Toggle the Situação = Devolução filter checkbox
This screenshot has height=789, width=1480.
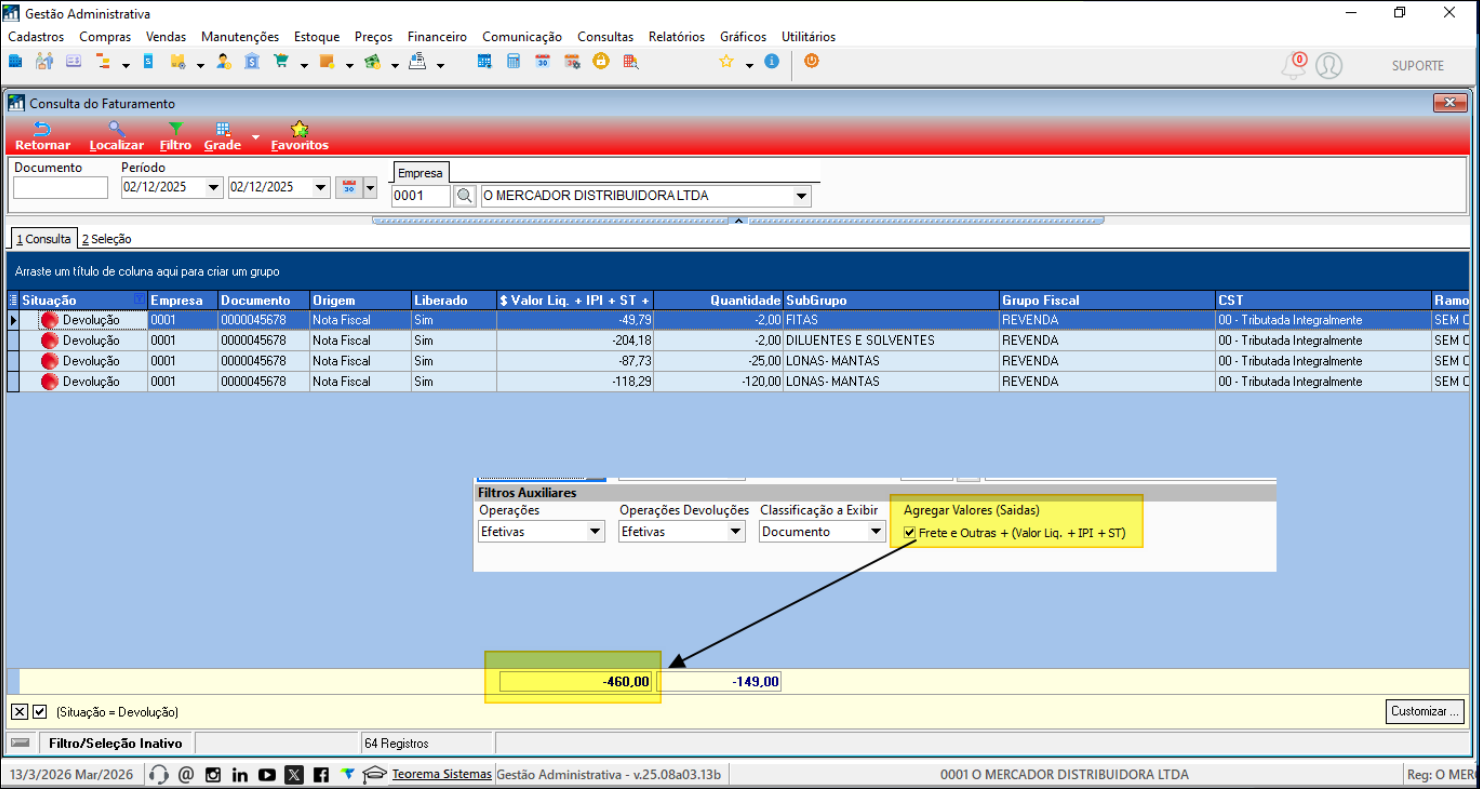click(x=40, y=712)
